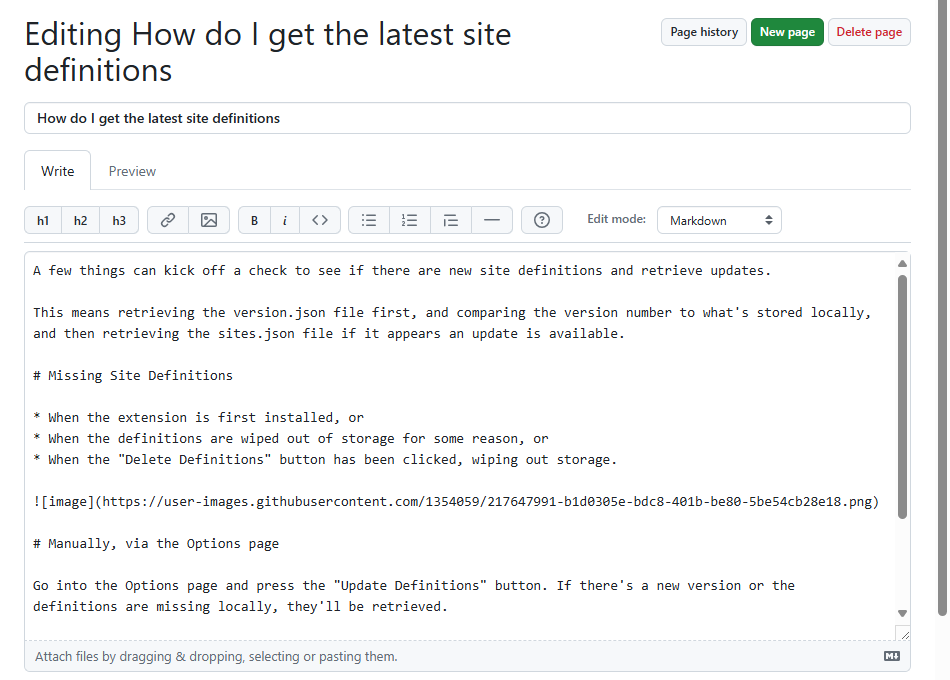
Task: Select the Write tab
Action: [x=57, y=171]
